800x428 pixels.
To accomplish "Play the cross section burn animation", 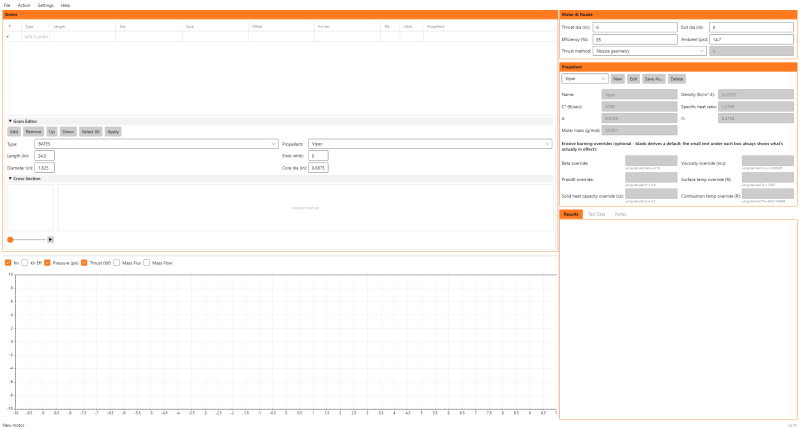I will point(51,239).
